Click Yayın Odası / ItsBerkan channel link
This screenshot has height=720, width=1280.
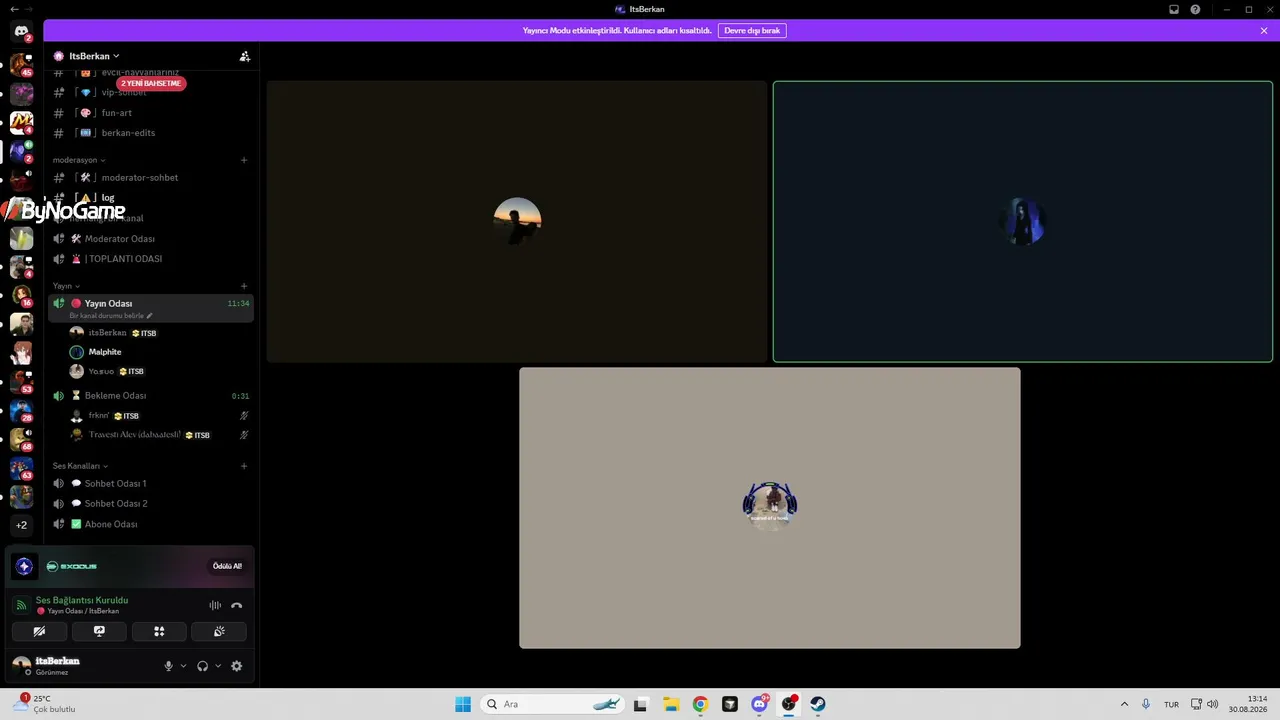pyautogui.click(x=83, y=611)
